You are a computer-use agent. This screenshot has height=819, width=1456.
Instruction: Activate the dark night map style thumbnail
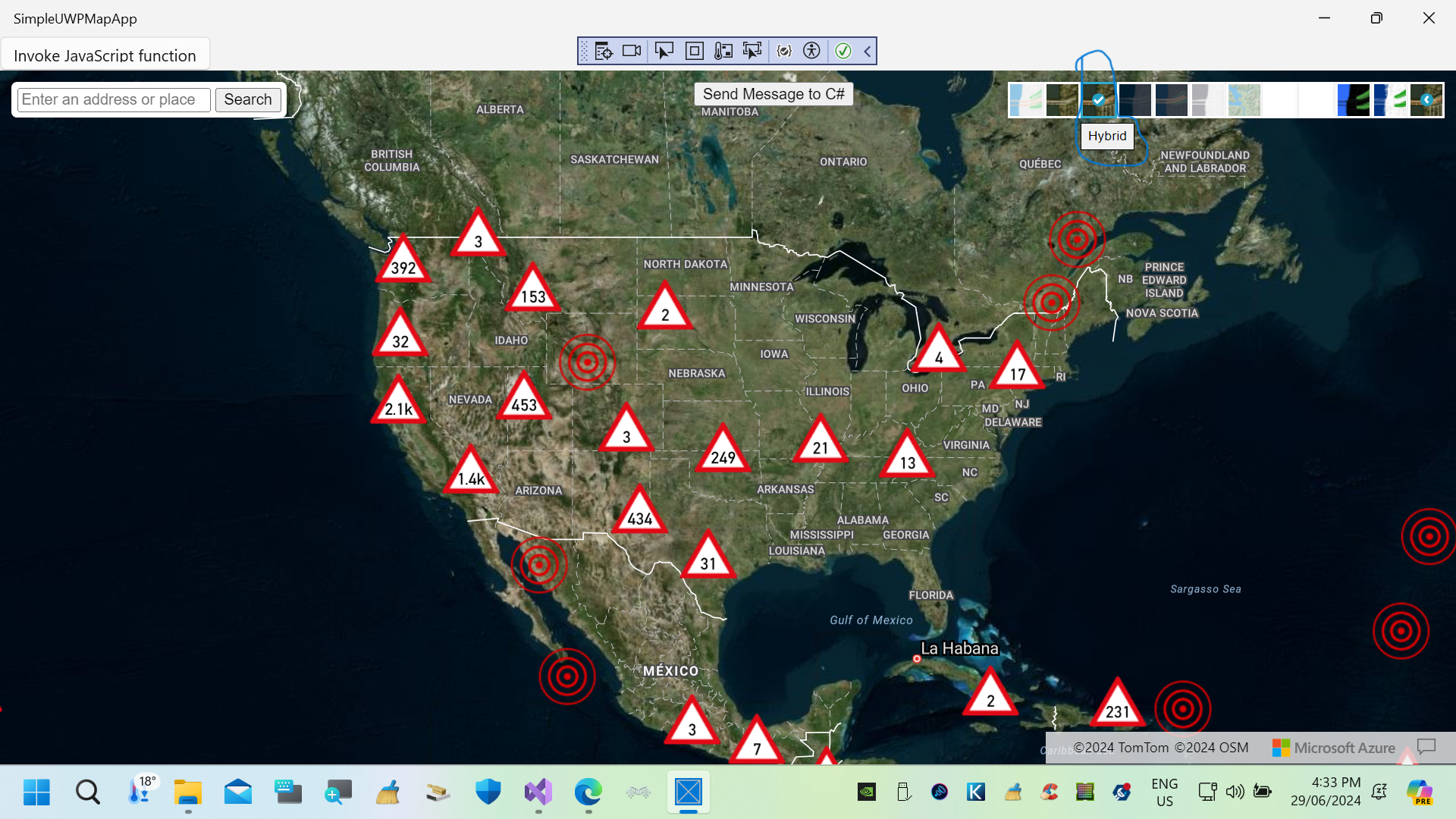pyautogui.click(x=1135, y=99)
